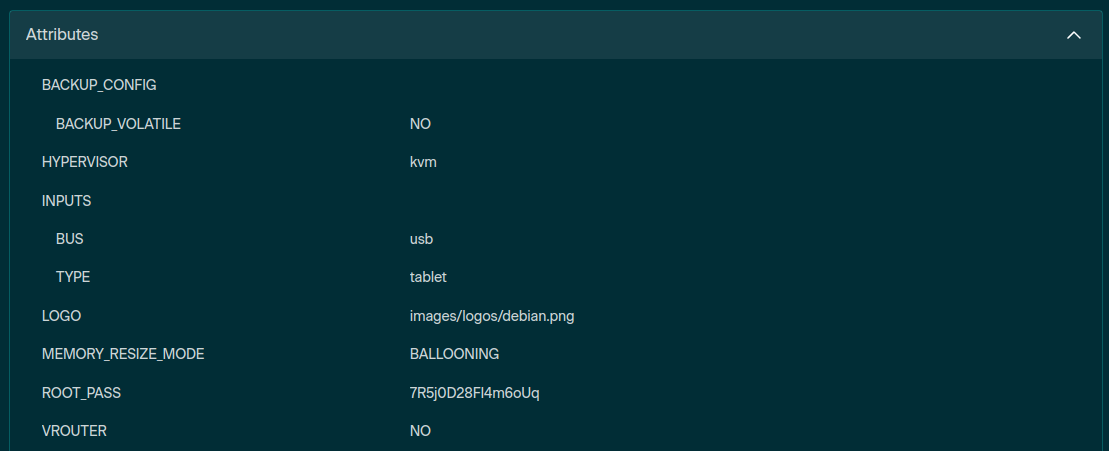Select the MEMORY_RESIZE_MODE attribute name
This screenshot has height=451, width=1109.
tap(124, 354)
